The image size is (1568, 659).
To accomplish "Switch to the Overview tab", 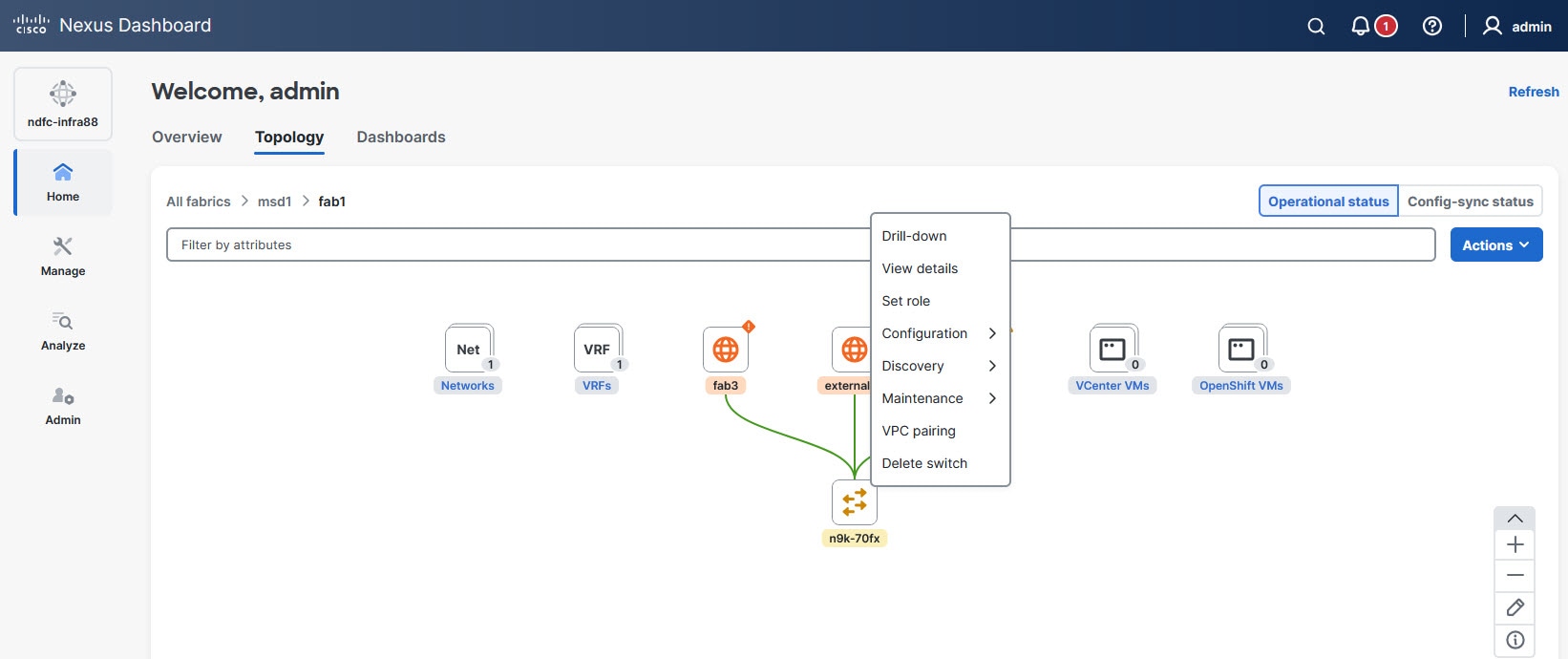I will point(187,137).
